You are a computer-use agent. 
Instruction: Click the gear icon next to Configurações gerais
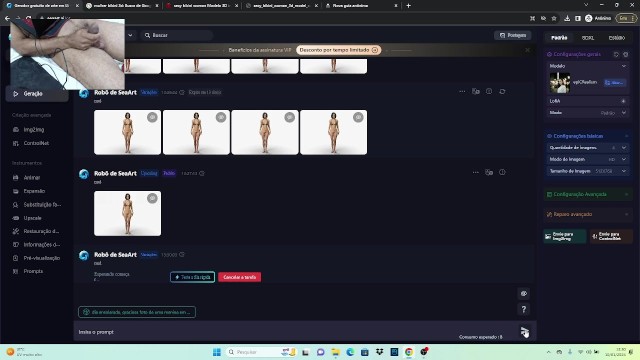[625, 54]
